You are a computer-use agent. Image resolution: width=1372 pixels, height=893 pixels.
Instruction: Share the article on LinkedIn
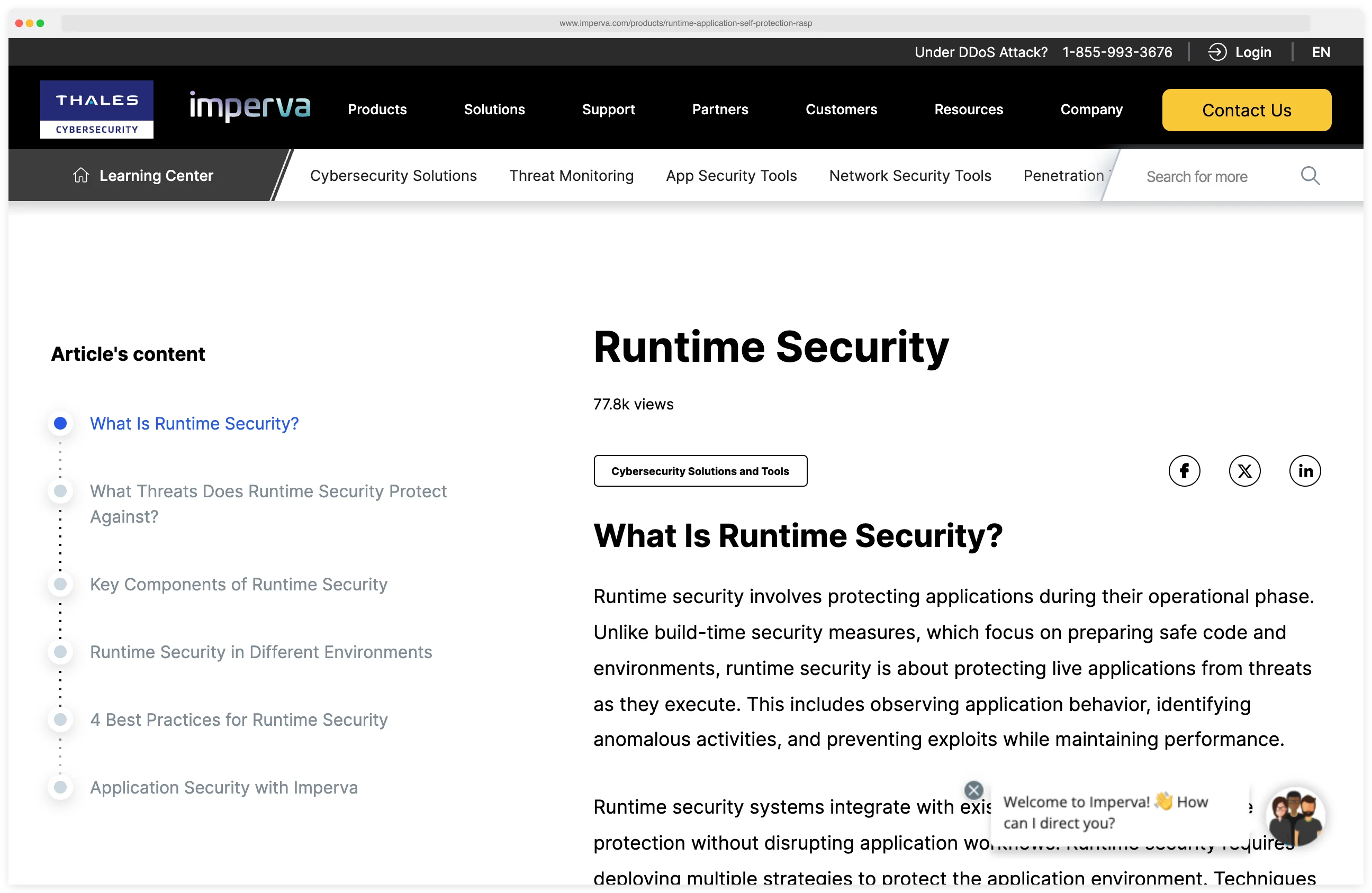pyautogui.click(x=1305, y=471)
